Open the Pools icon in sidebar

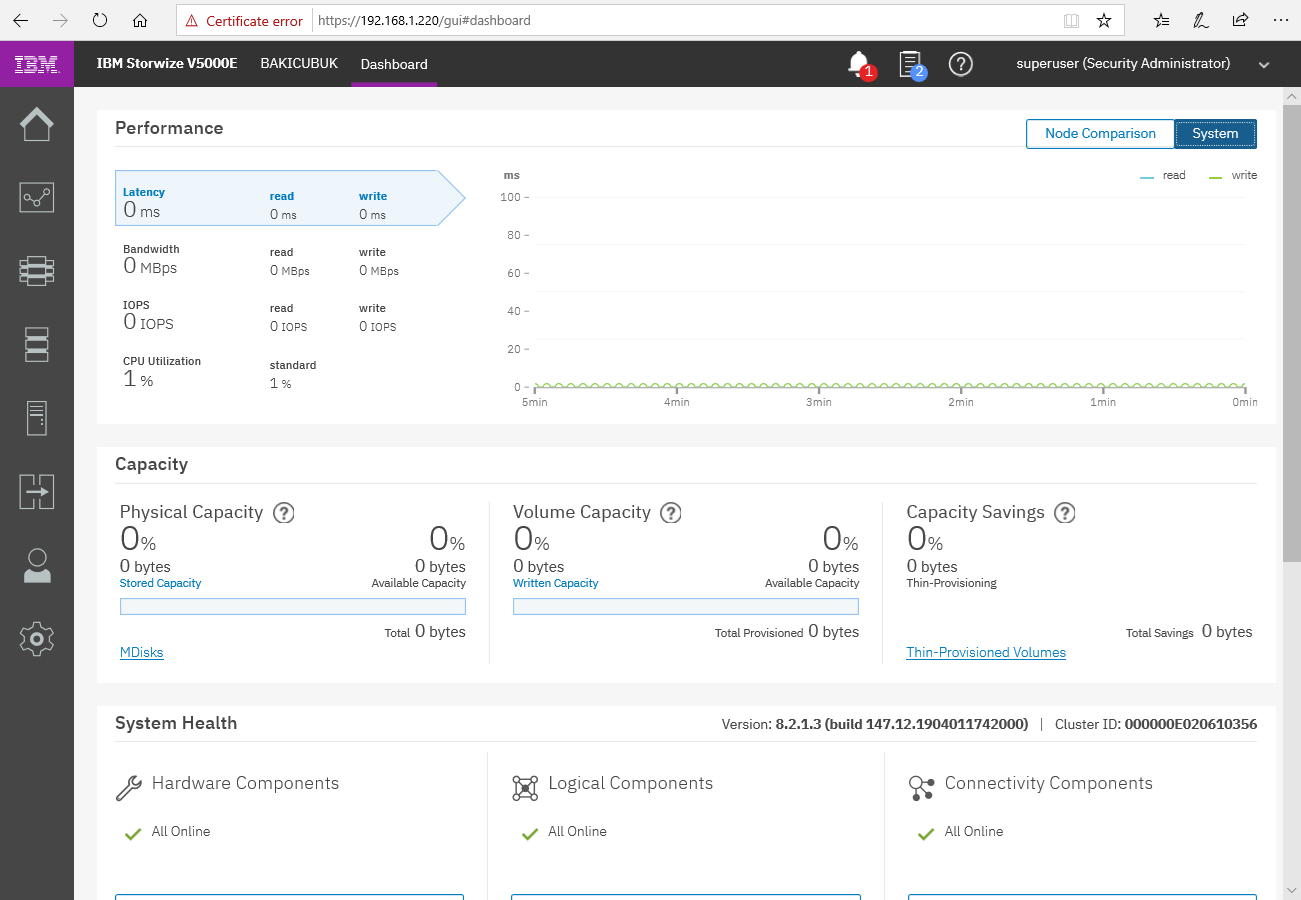coord(37,271)
